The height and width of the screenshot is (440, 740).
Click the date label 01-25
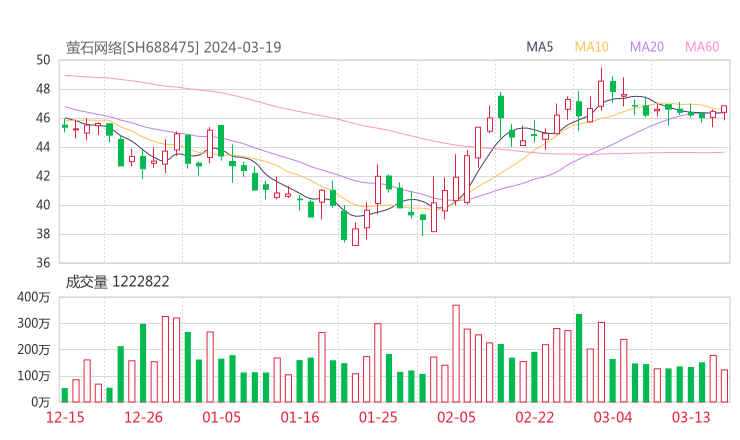pyautogui.click(x=378, y=417)
